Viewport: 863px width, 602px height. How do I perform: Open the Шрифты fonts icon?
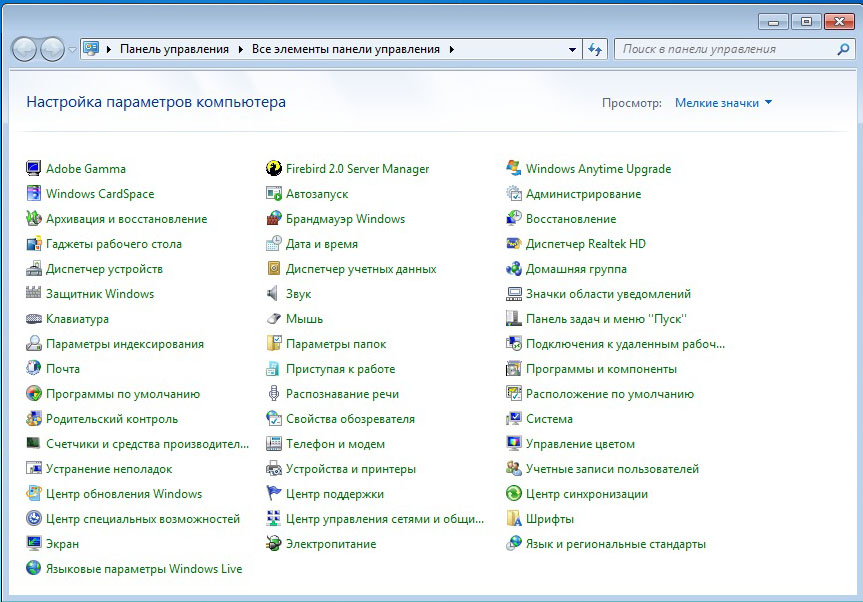514,518
